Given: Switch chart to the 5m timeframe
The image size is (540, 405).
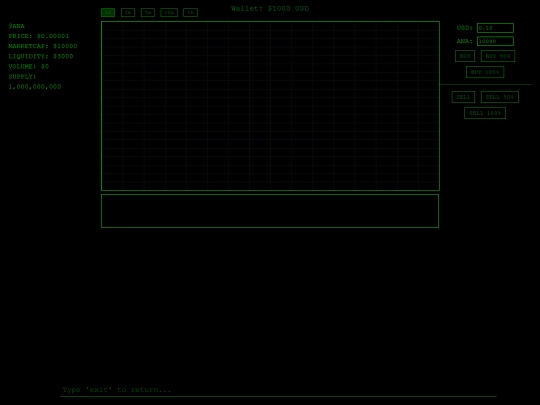Looking at the screenshot, I should (148, 12).
